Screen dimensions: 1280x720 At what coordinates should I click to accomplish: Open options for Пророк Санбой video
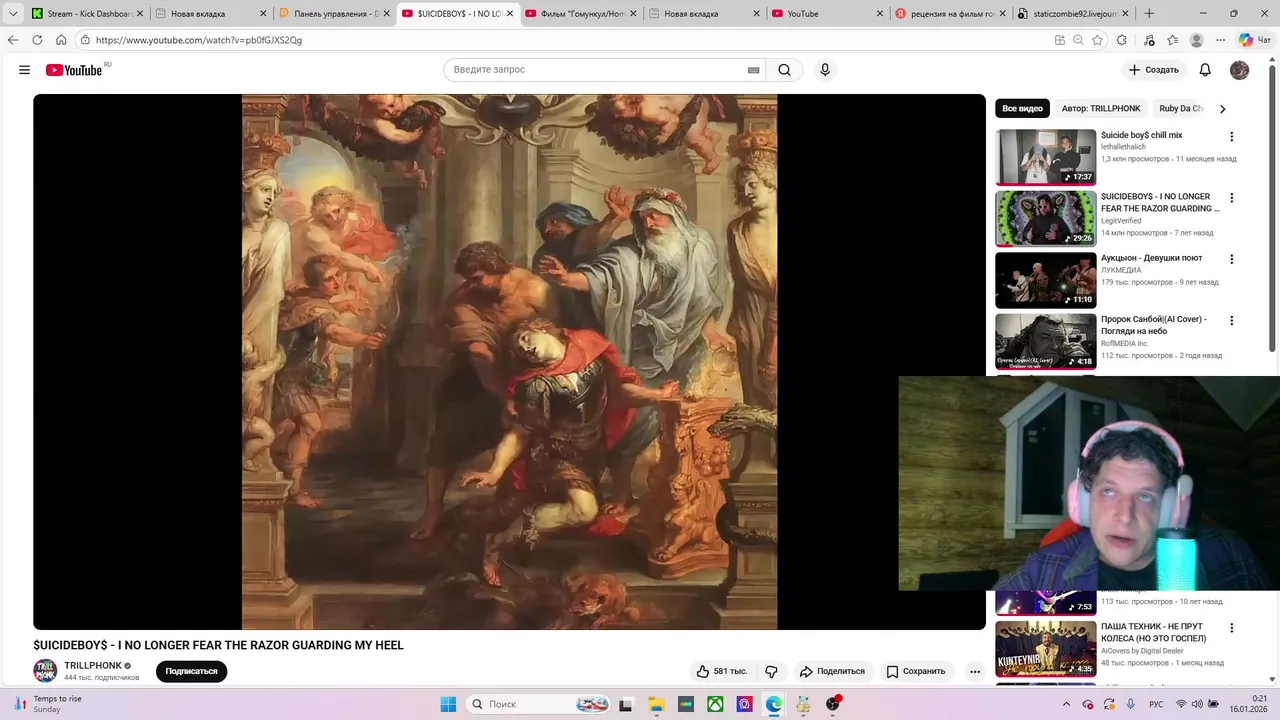1231,321
